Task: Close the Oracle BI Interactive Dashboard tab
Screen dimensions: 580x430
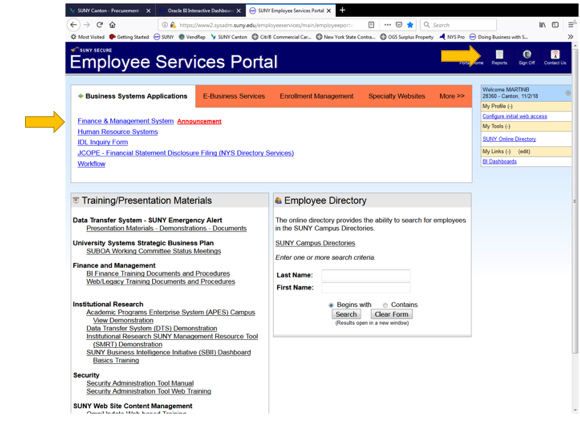Action: click(x=239, y=11)
